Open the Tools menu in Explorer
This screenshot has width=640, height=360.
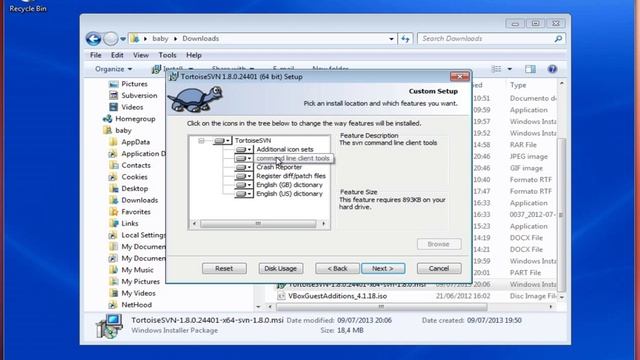point(167,55)
